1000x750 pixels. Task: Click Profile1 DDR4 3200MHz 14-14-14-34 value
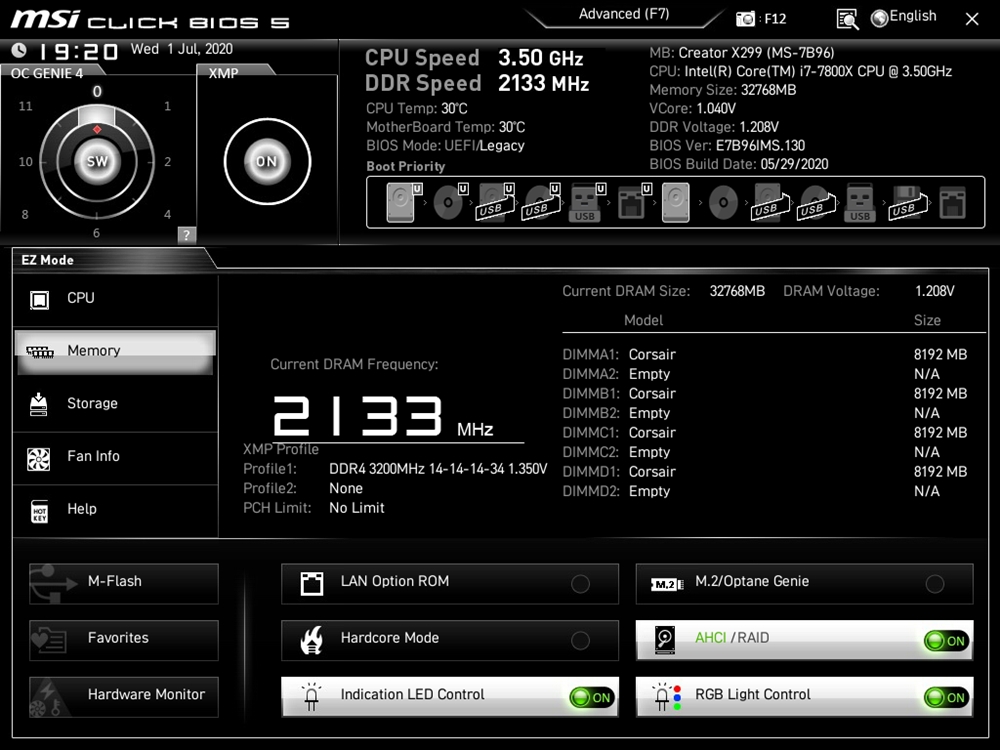pyautogui.click(x=438, y=469)
